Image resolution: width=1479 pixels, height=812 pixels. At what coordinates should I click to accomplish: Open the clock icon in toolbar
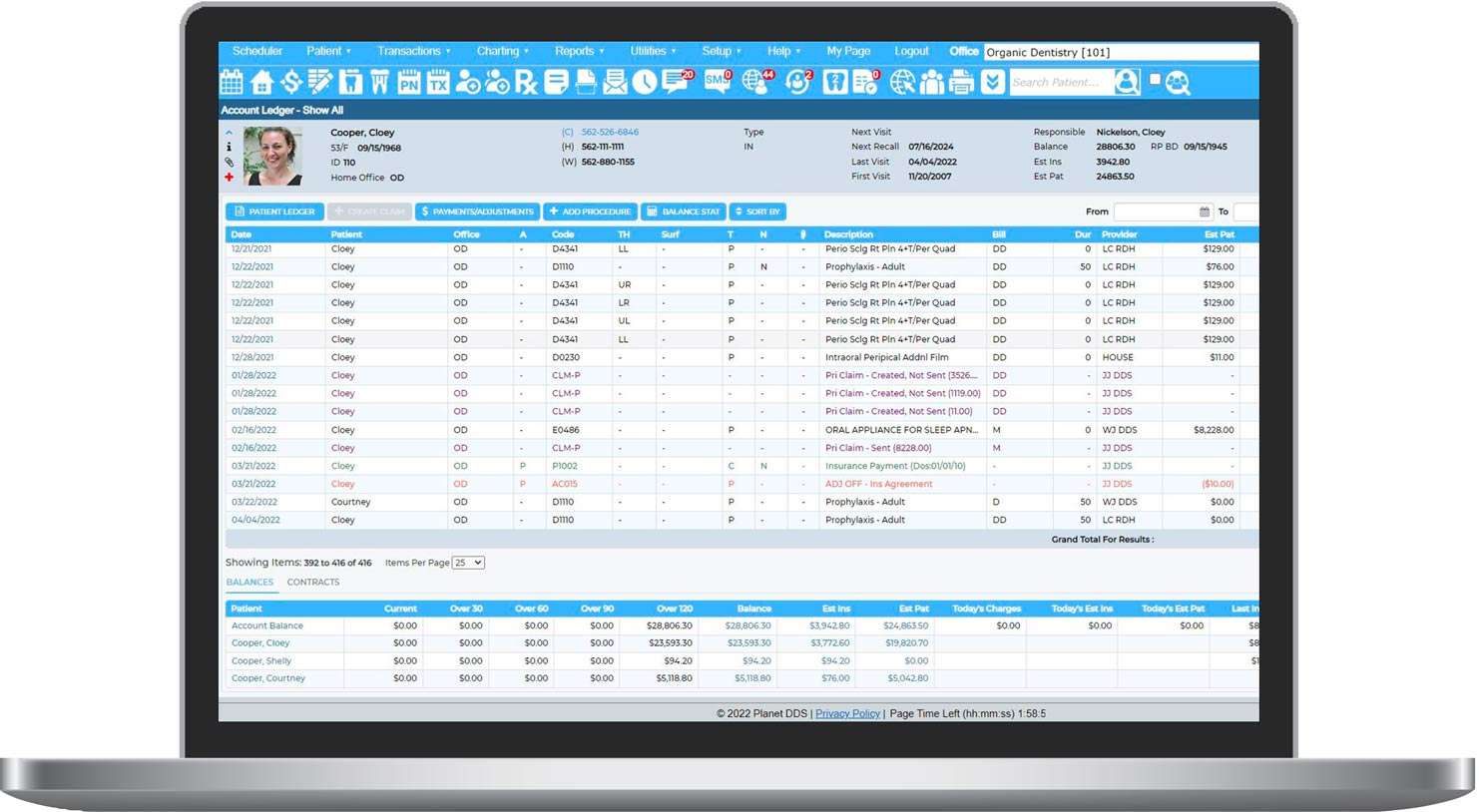click(645, 82)
